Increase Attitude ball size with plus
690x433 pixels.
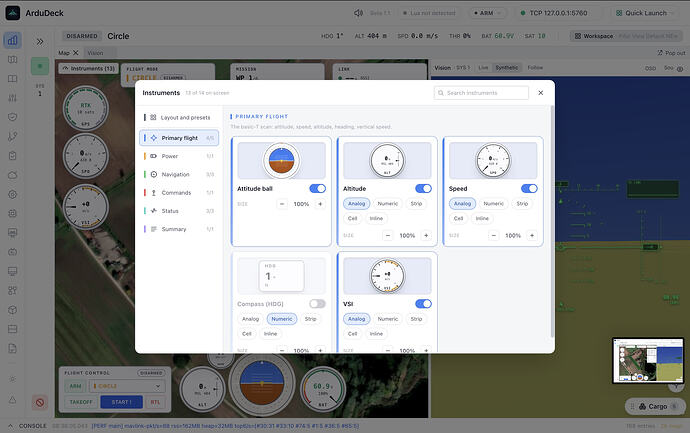[x=320, y=204]
